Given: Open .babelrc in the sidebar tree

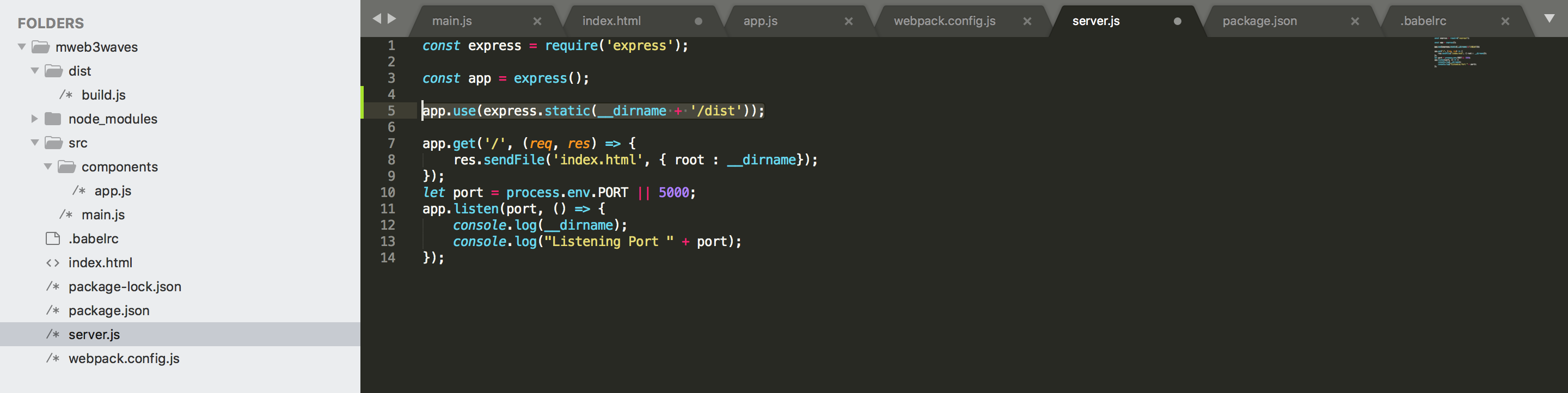Looking at the screenshot, I should coord(93,238).
